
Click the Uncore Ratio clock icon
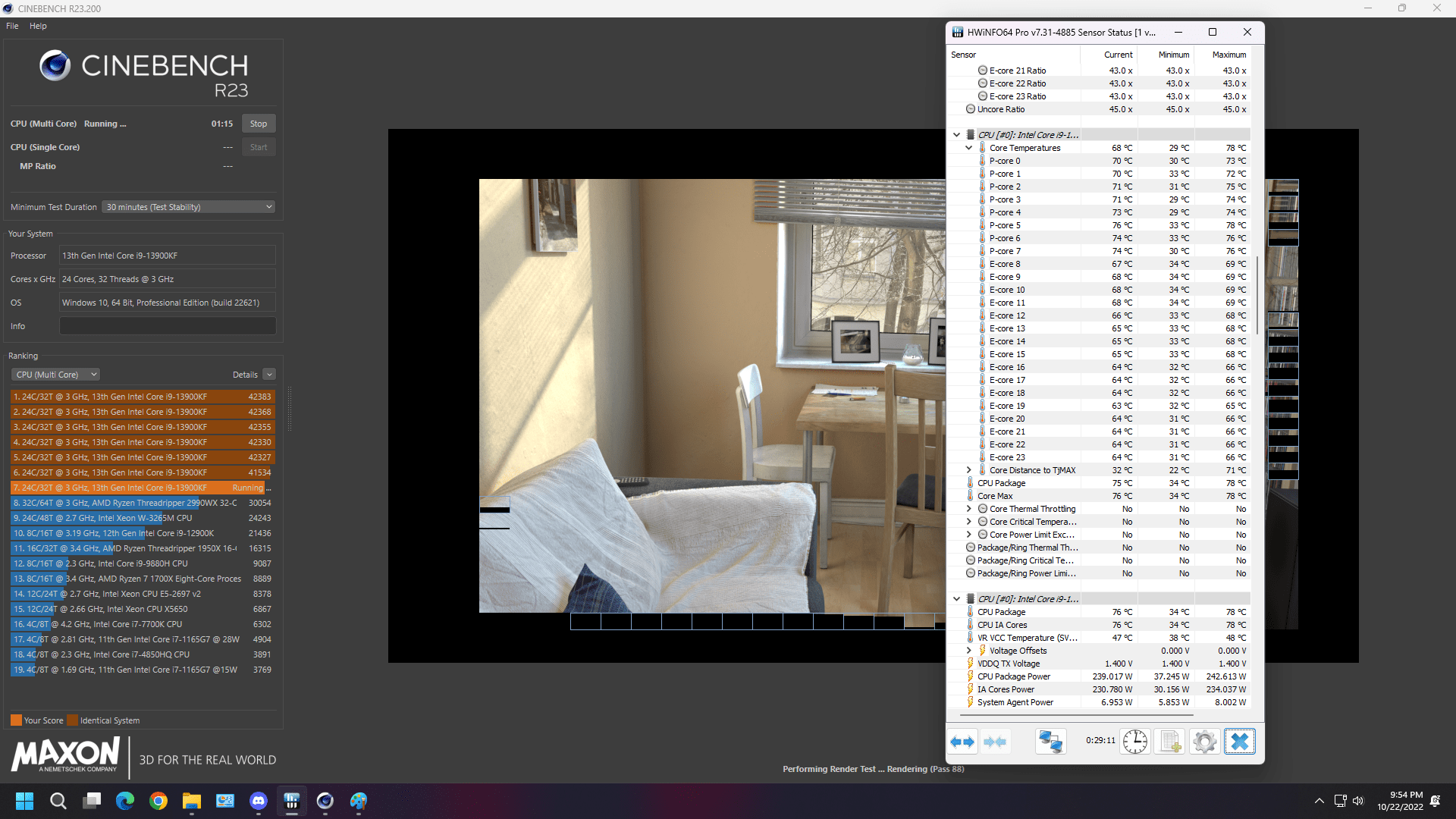coord(970,109)
